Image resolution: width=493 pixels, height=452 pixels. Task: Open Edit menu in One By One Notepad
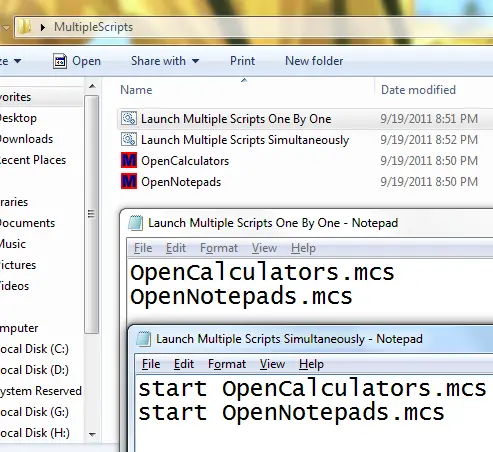pos(176,248)
